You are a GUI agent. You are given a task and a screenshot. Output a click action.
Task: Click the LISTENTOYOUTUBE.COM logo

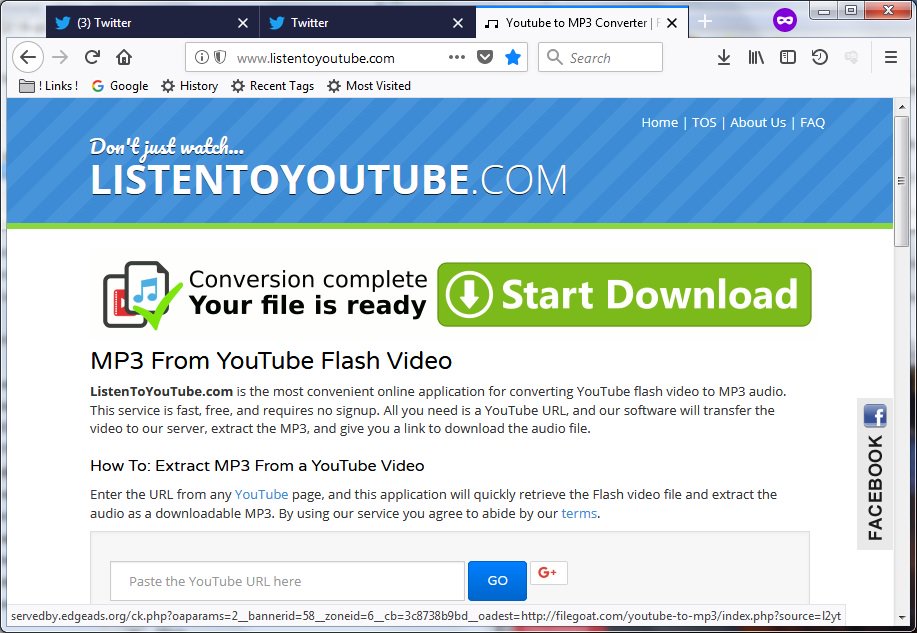[x=329, y=180]
